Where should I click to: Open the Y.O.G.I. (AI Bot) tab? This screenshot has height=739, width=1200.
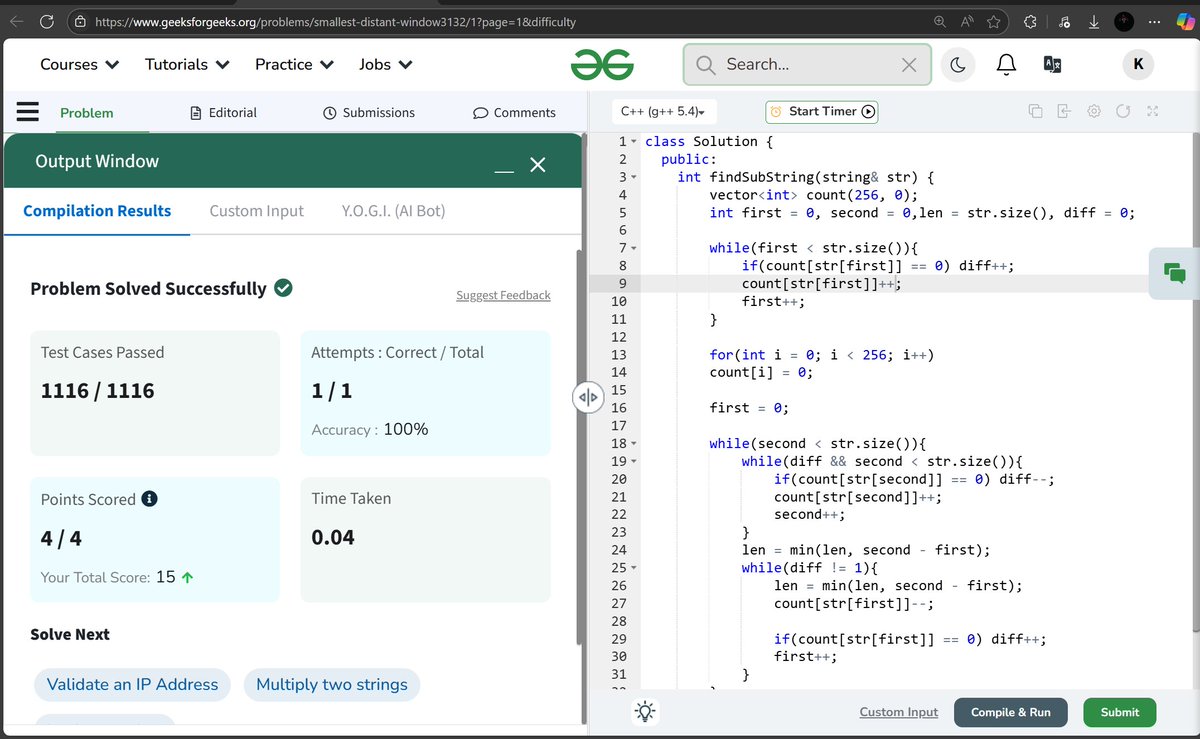(x=393, y=211)
